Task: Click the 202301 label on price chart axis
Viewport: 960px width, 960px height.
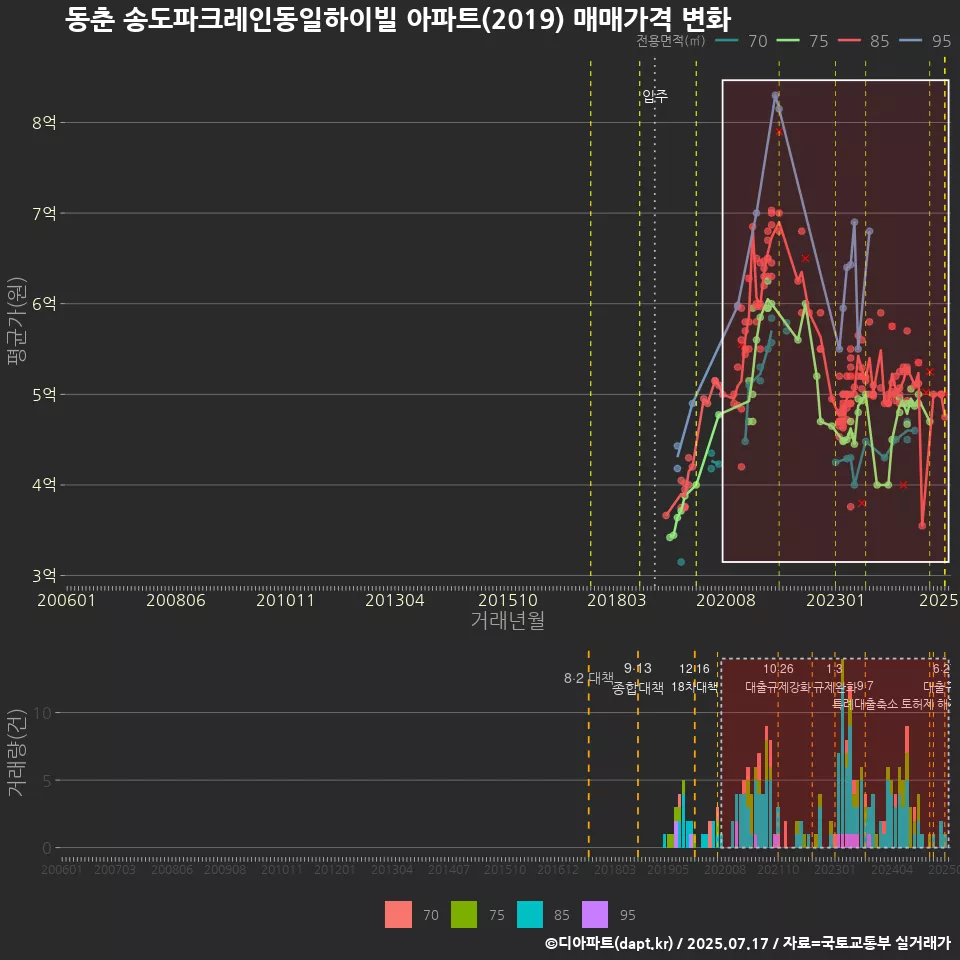Action: (835, 600)
